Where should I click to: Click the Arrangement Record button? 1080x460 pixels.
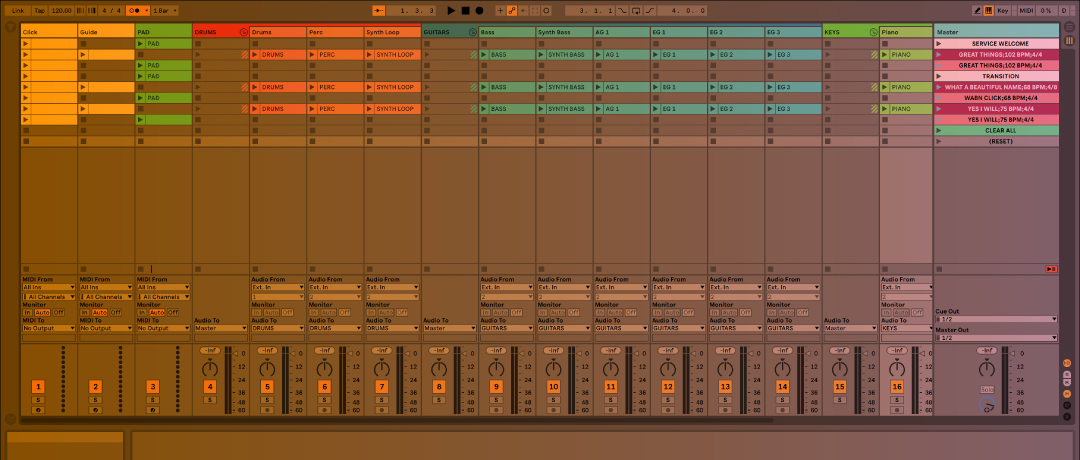[479, 10]
